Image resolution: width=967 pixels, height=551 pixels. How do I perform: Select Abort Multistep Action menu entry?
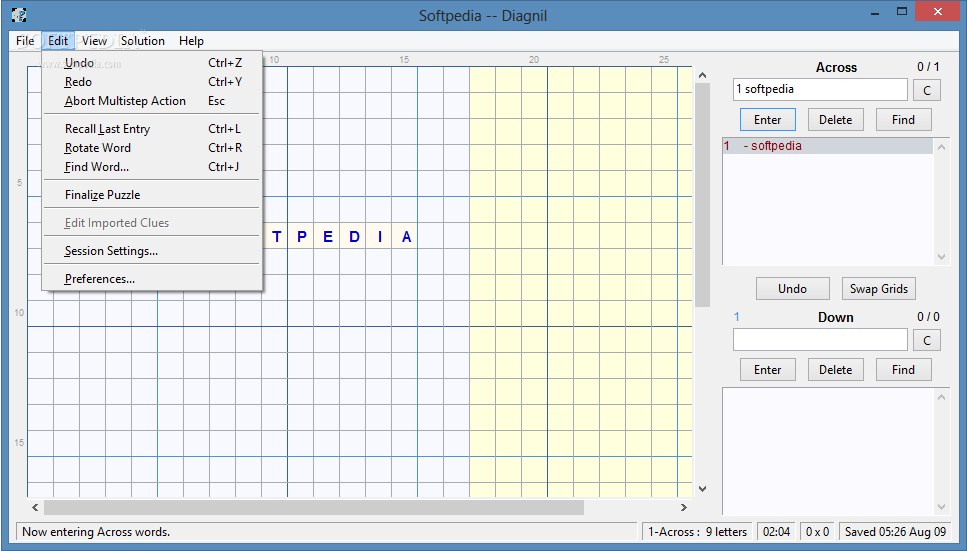pyautogui.click(x=152, y=101)
